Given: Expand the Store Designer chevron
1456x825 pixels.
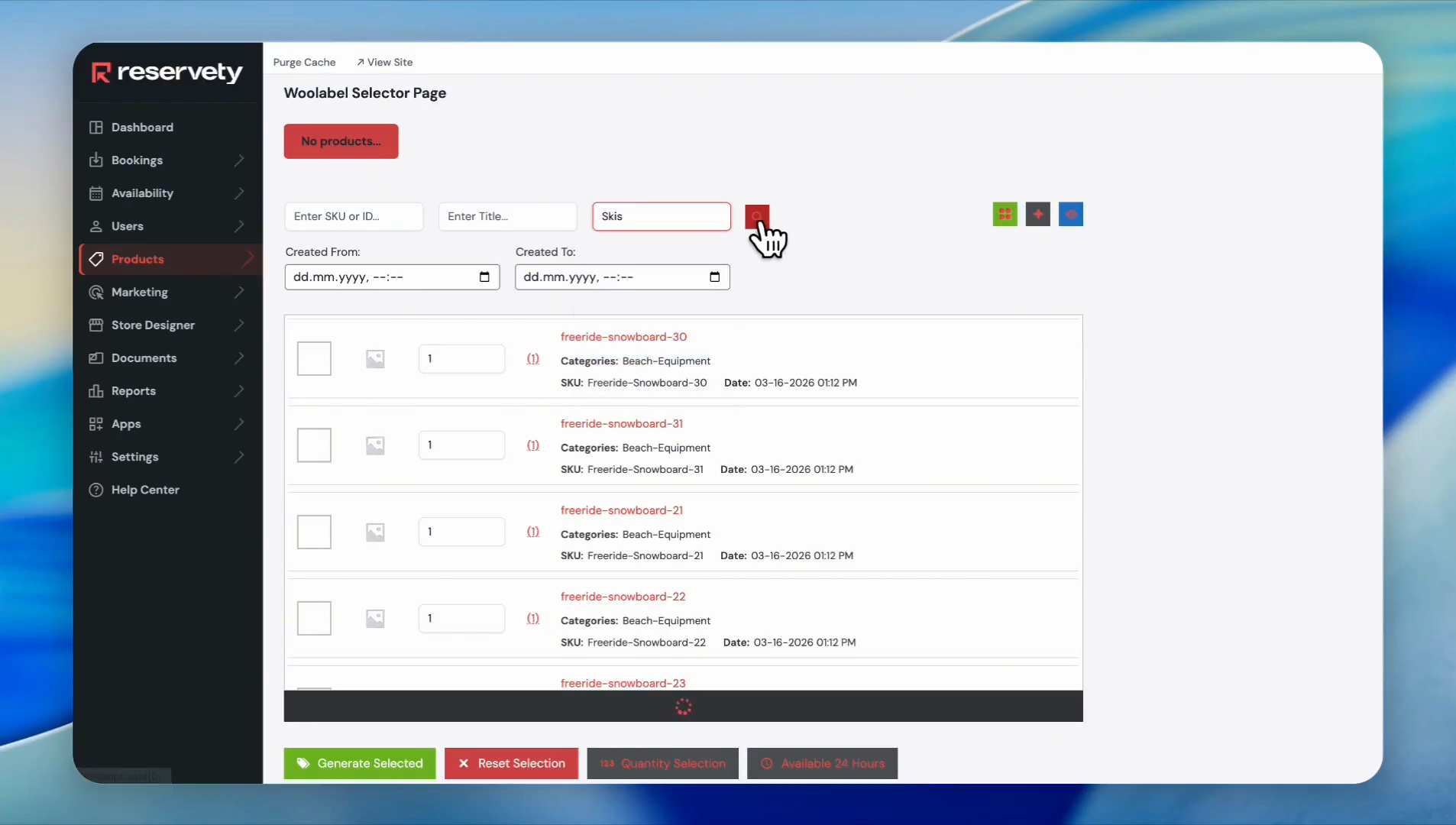Looking at the screenshot, I should tap(239, 325).
